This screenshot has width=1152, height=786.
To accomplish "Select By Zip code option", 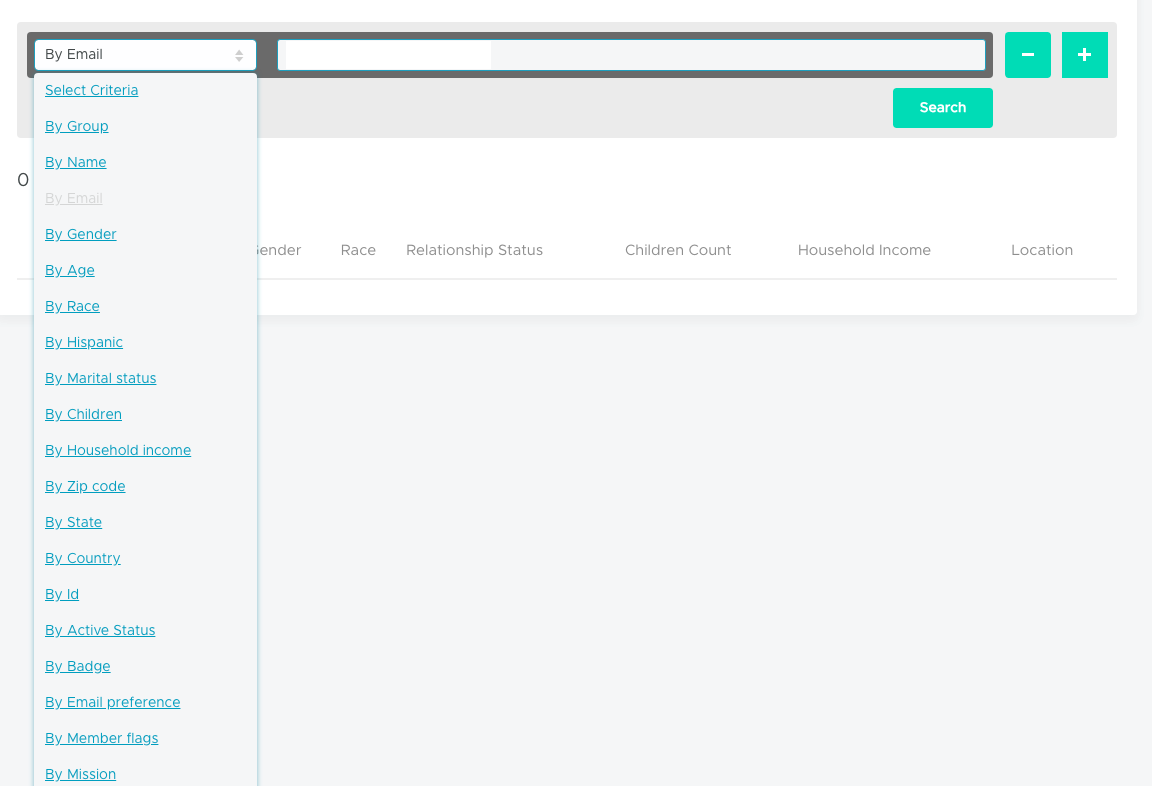I will pyautogui.click(x=85, y=486).
